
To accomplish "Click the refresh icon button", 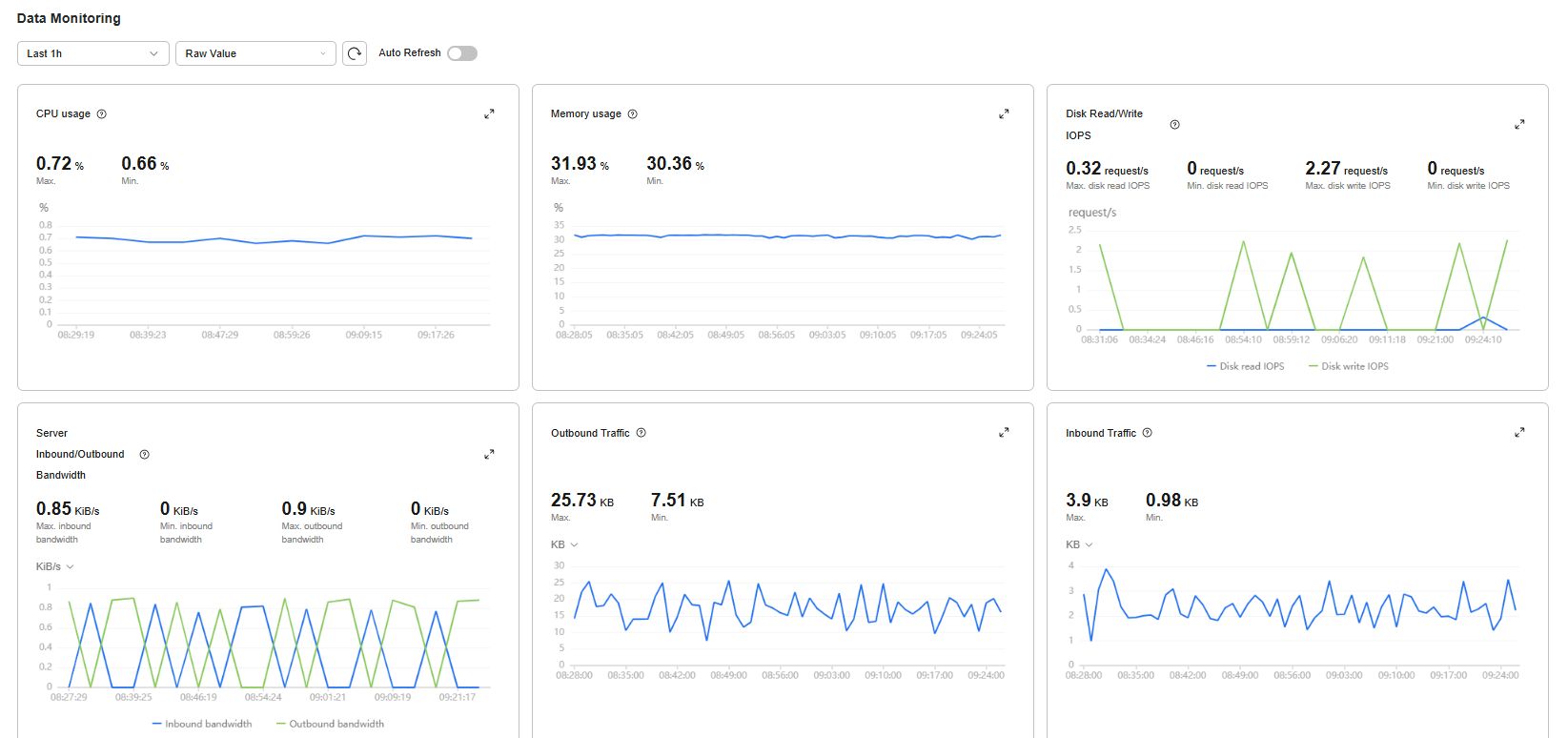I will coord(355,53).
